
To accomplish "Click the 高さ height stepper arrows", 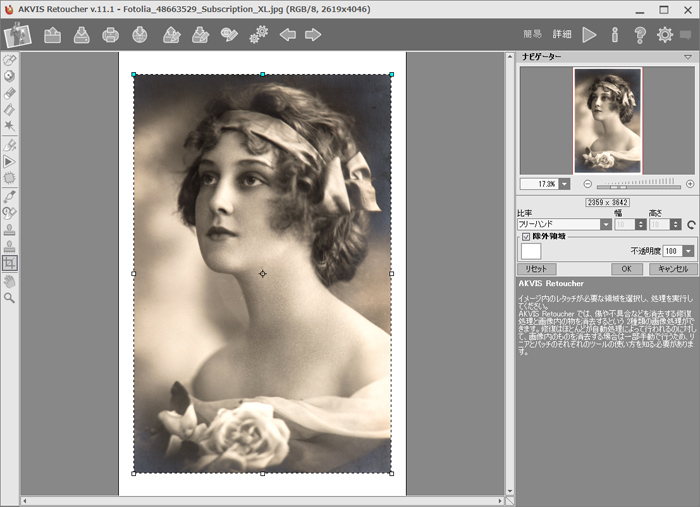I will pos(675,224).
